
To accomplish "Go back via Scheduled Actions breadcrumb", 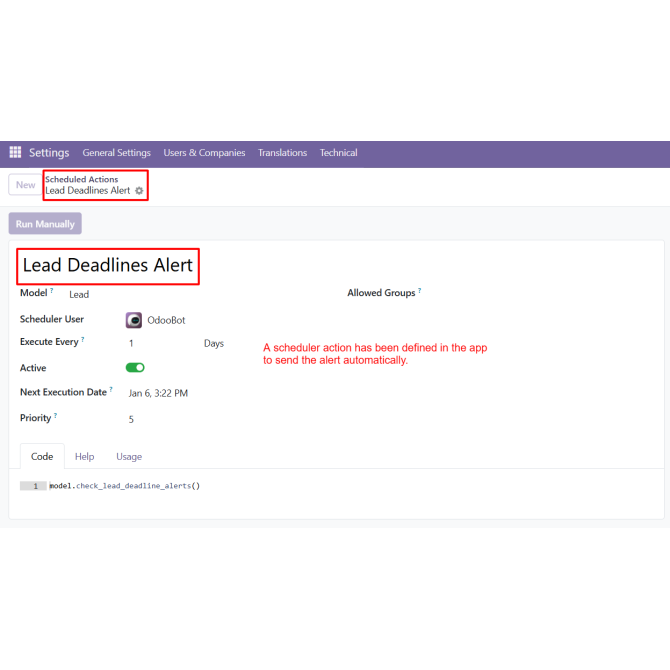I will [x=82, y=179].
